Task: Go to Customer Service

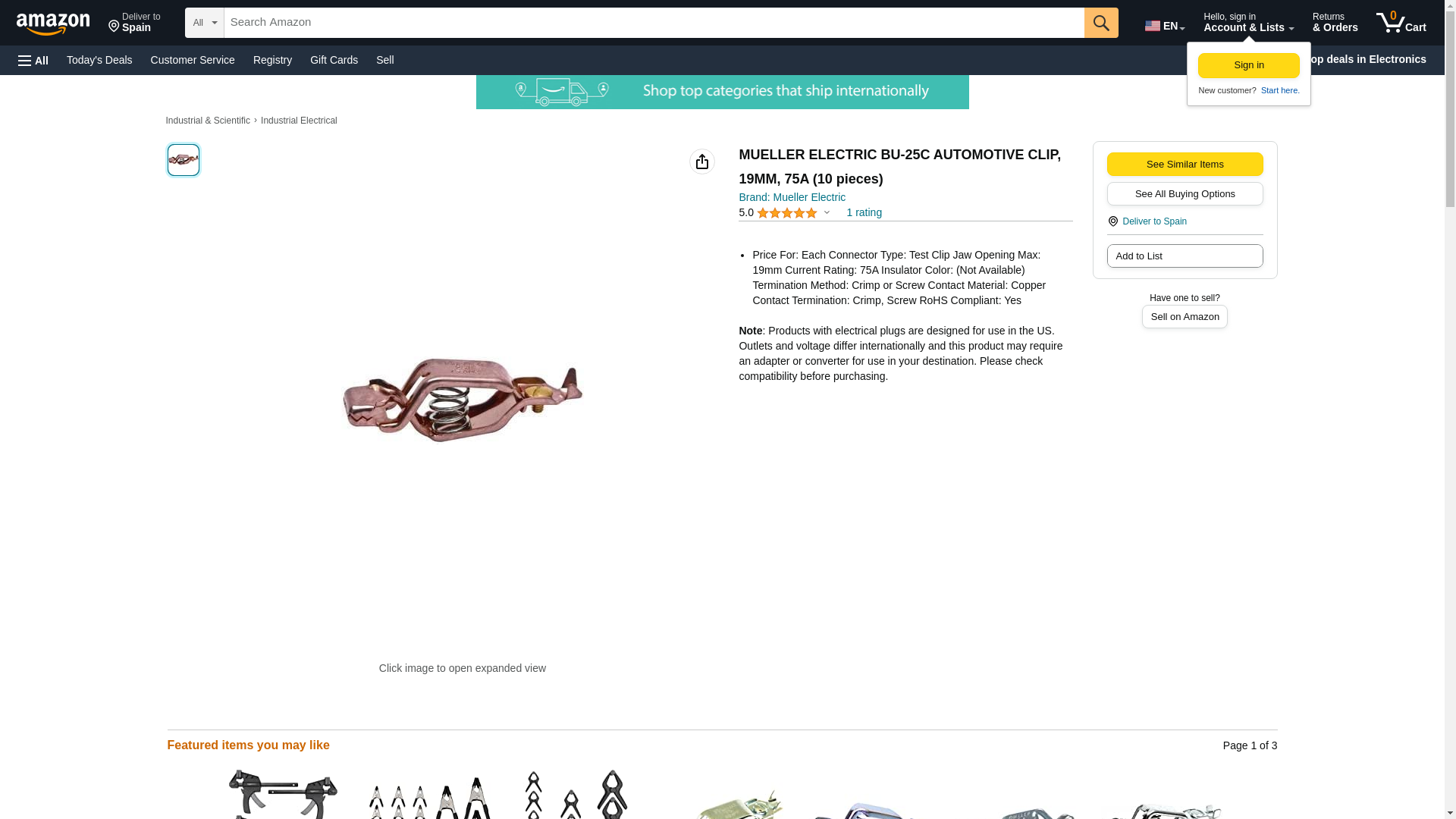Action: pos(193,60)
